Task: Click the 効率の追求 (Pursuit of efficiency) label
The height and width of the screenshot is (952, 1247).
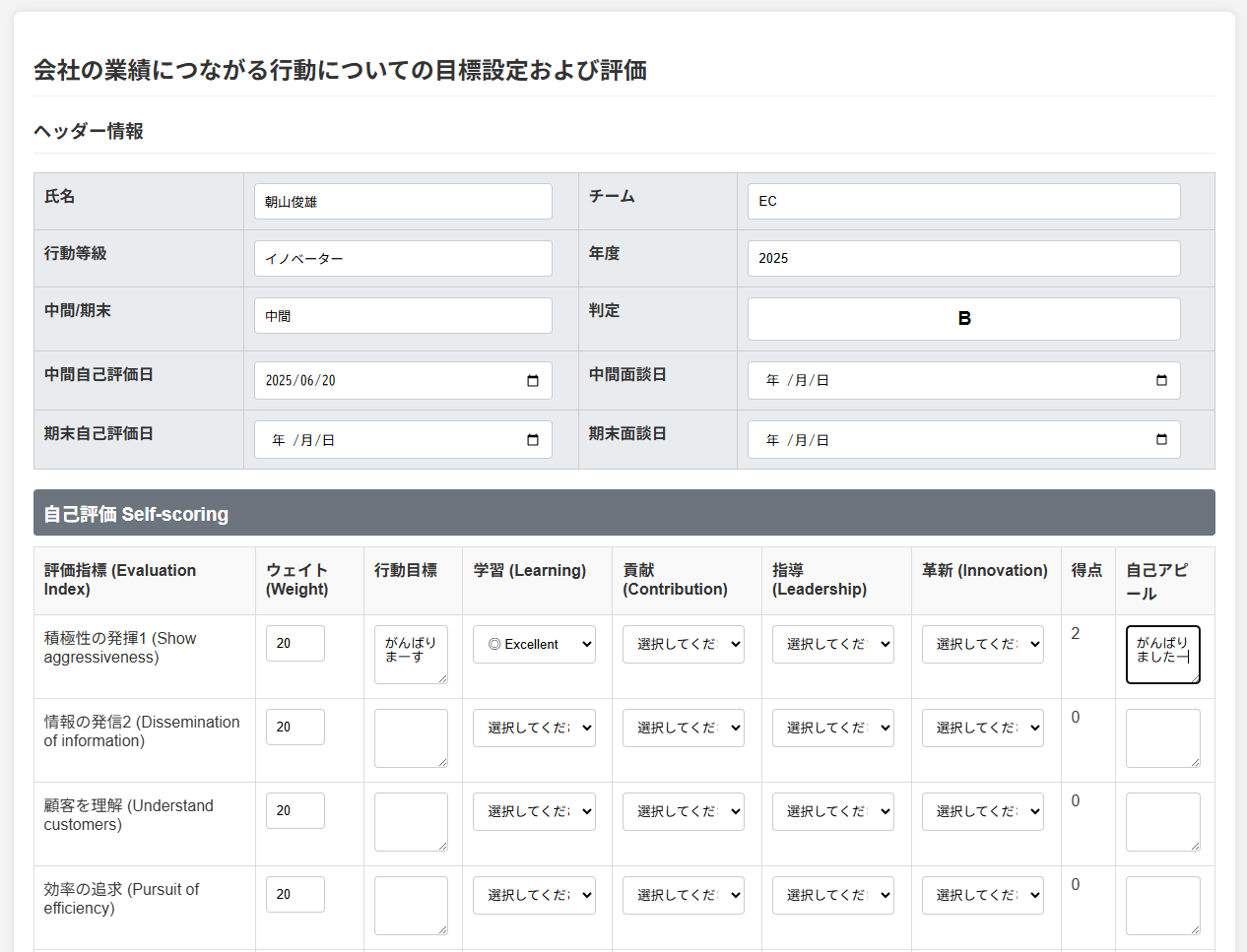Action: [121, 899]
